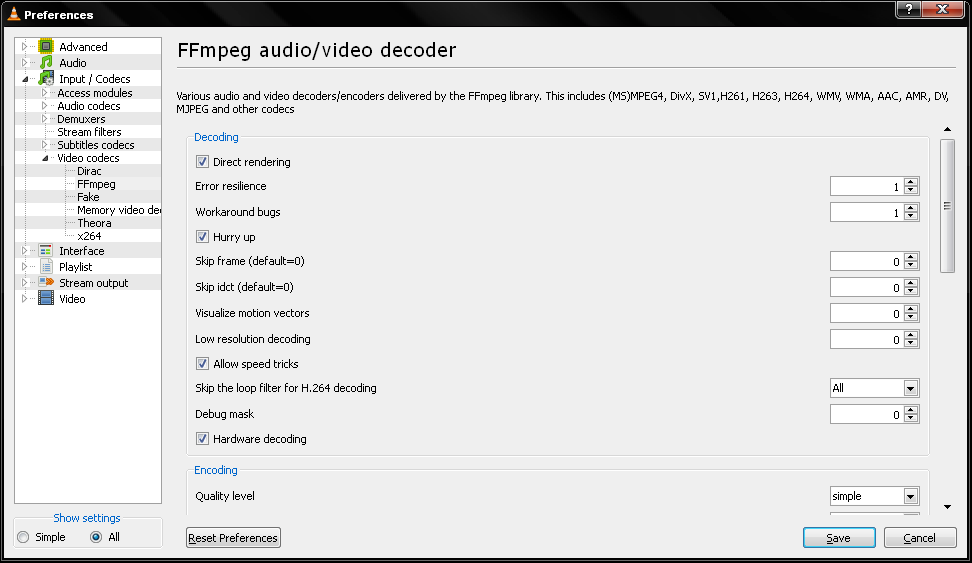Disable the Hurry up checkbox
Image resolution: width=972 pixels, height=563 pixels.
[x=202, y=237]
